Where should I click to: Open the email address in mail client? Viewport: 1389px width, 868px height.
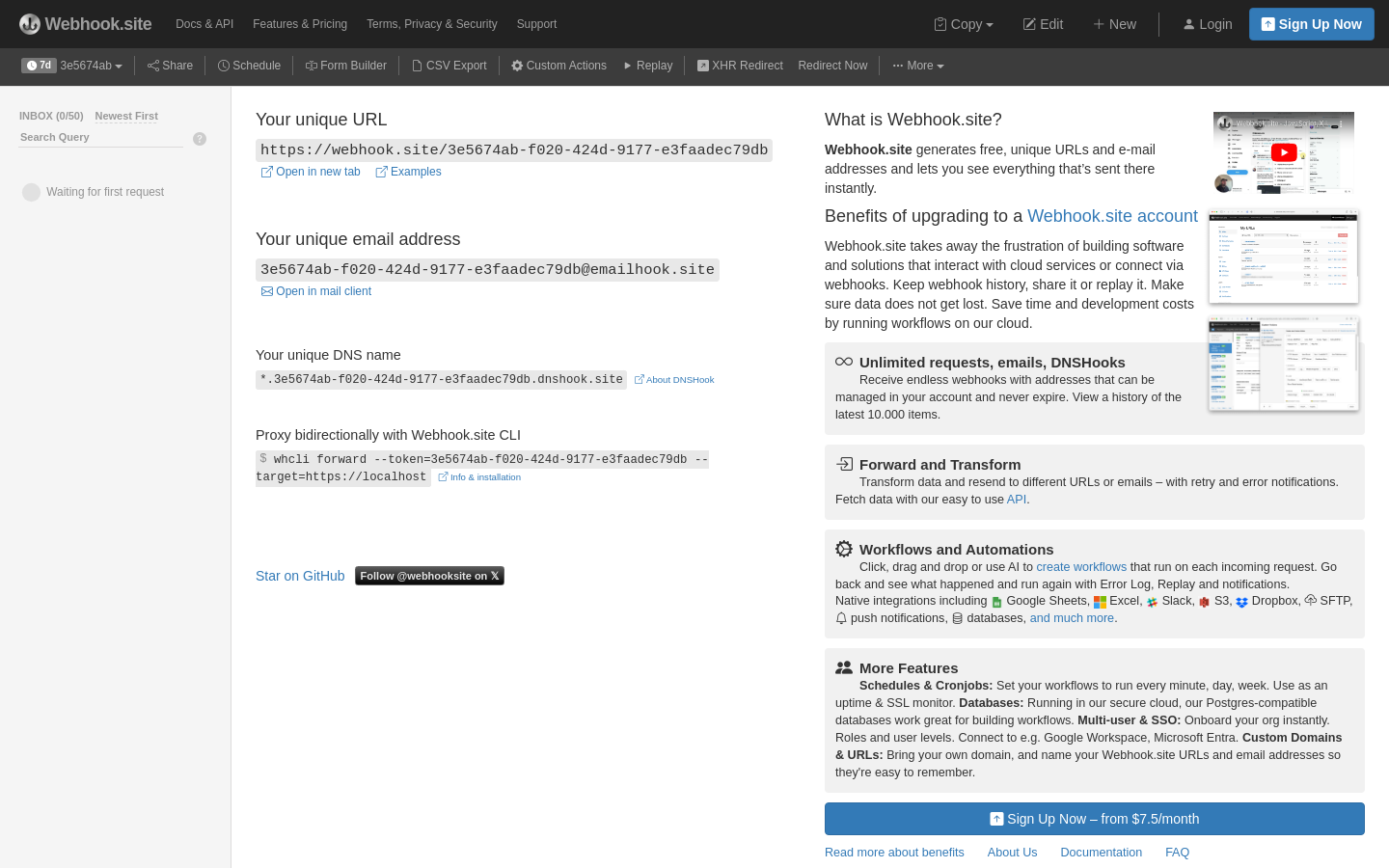[315, 290]
